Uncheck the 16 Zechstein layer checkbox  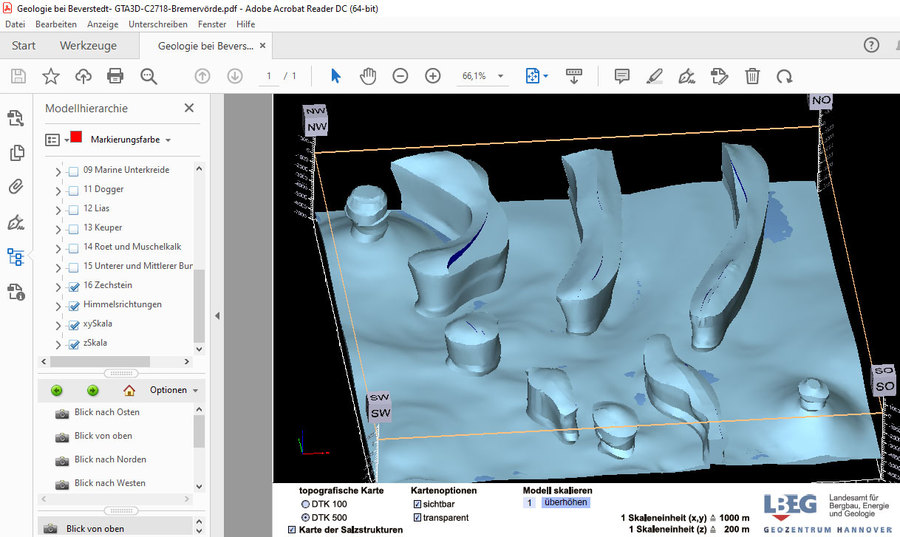[73, 286]
